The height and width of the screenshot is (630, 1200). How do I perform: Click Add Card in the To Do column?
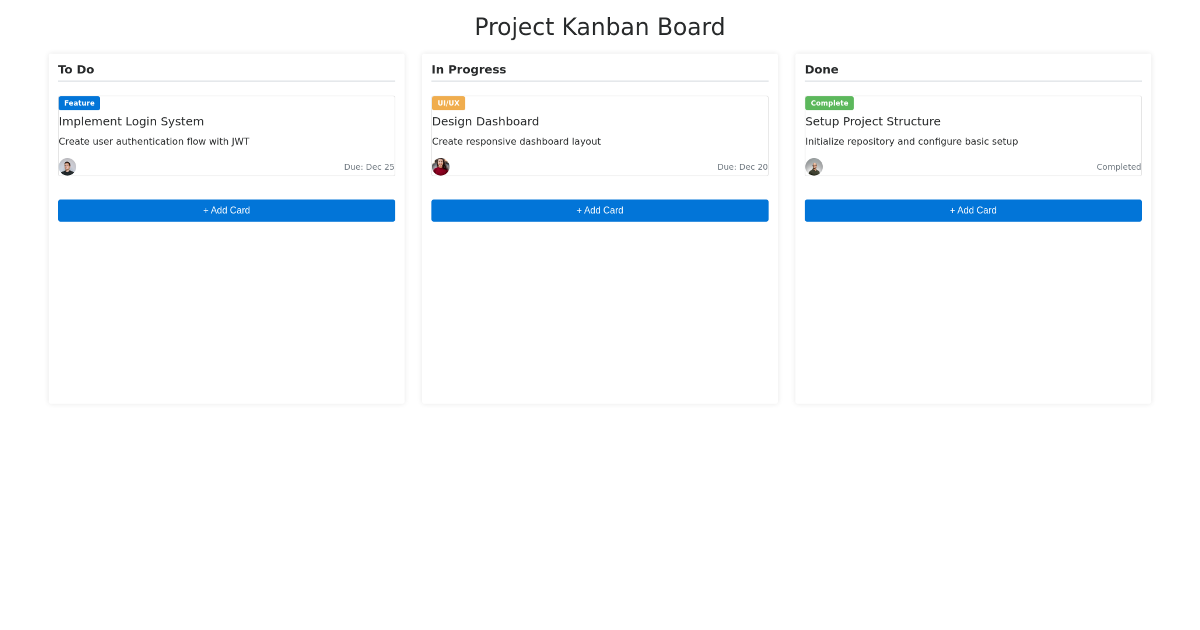pyautogui.click(x=226, y=210)
